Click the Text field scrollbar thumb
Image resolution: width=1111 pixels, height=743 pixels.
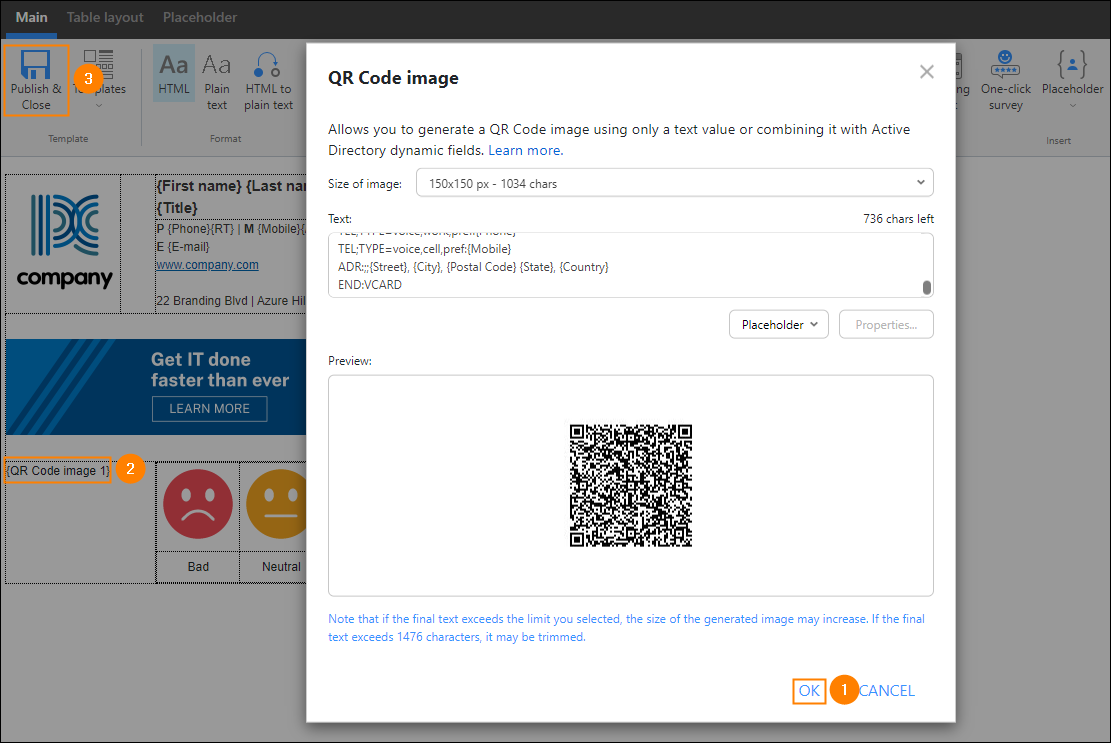926,287
